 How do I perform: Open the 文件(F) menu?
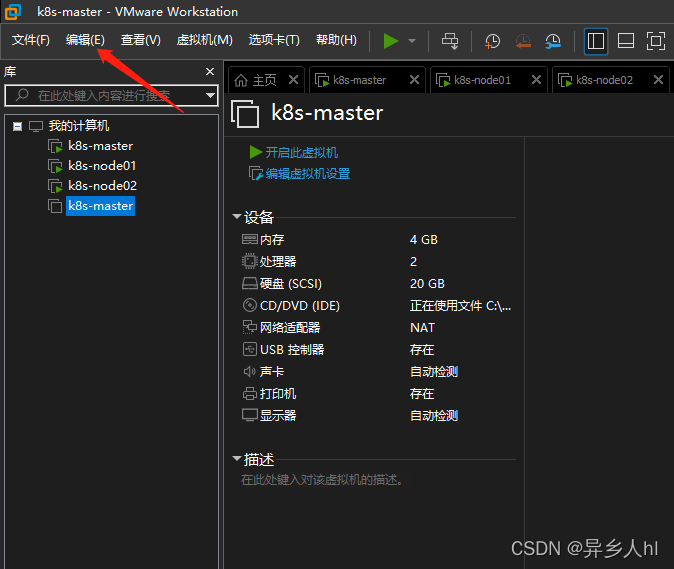click(31, 40)
